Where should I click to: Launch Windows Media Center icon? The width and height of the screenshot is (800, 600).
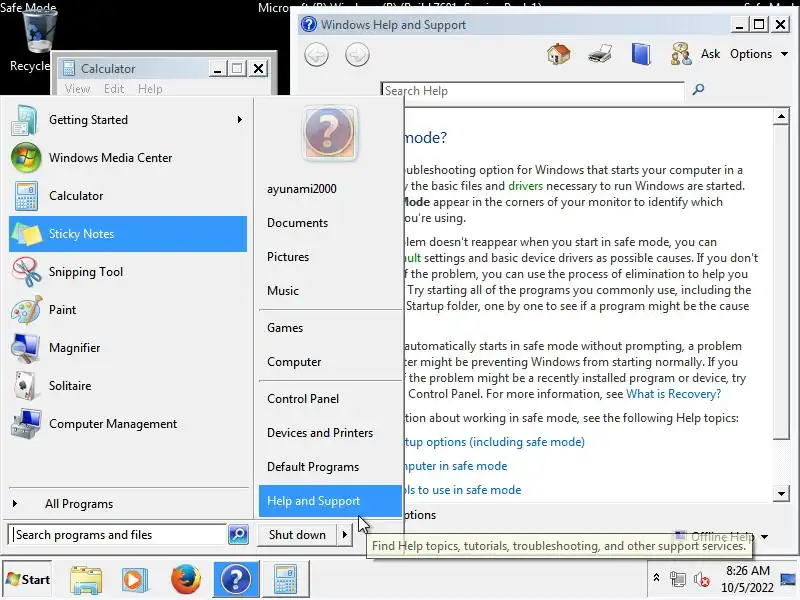[26, 158]
